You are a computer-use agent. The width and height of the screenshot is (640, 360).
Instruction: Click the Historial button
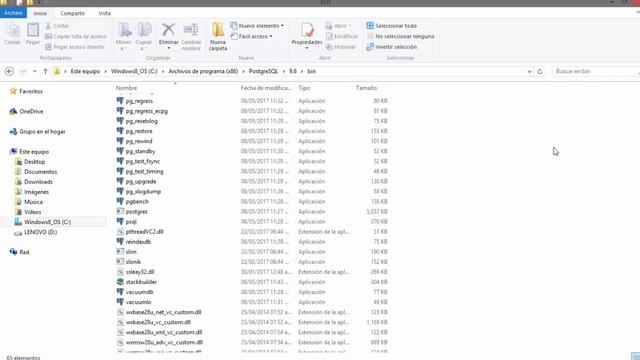pyautogui.click(x=340, y=47)
